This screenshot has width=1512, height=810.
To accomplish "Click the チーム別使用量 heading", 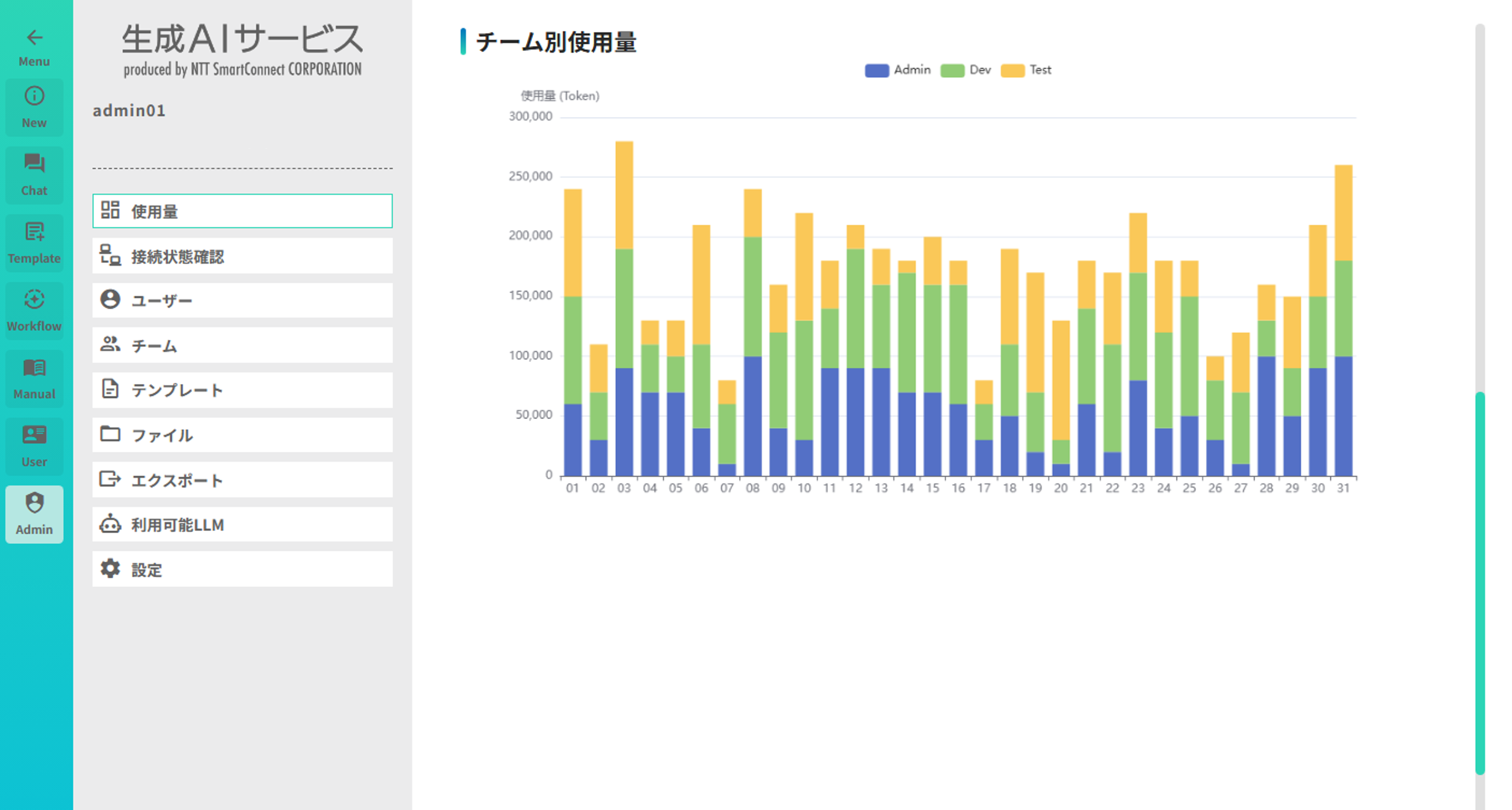I will 556,42.
